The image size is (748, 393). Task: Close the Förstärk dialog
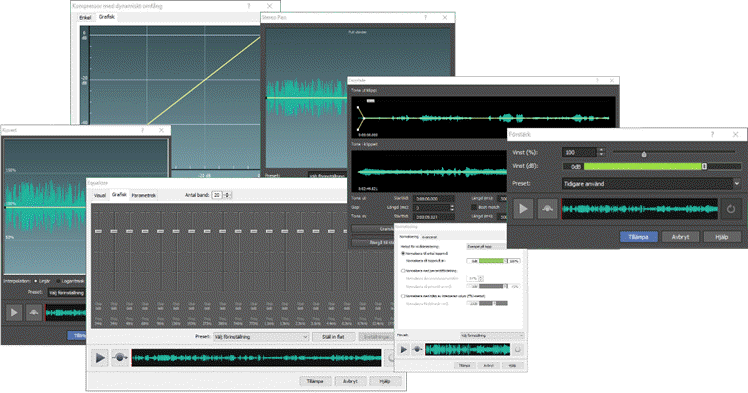(x=736, y=134)
